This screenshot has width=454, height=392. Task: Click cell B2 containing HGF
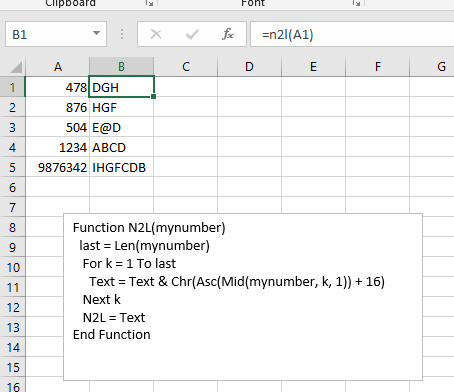[121, 107]
